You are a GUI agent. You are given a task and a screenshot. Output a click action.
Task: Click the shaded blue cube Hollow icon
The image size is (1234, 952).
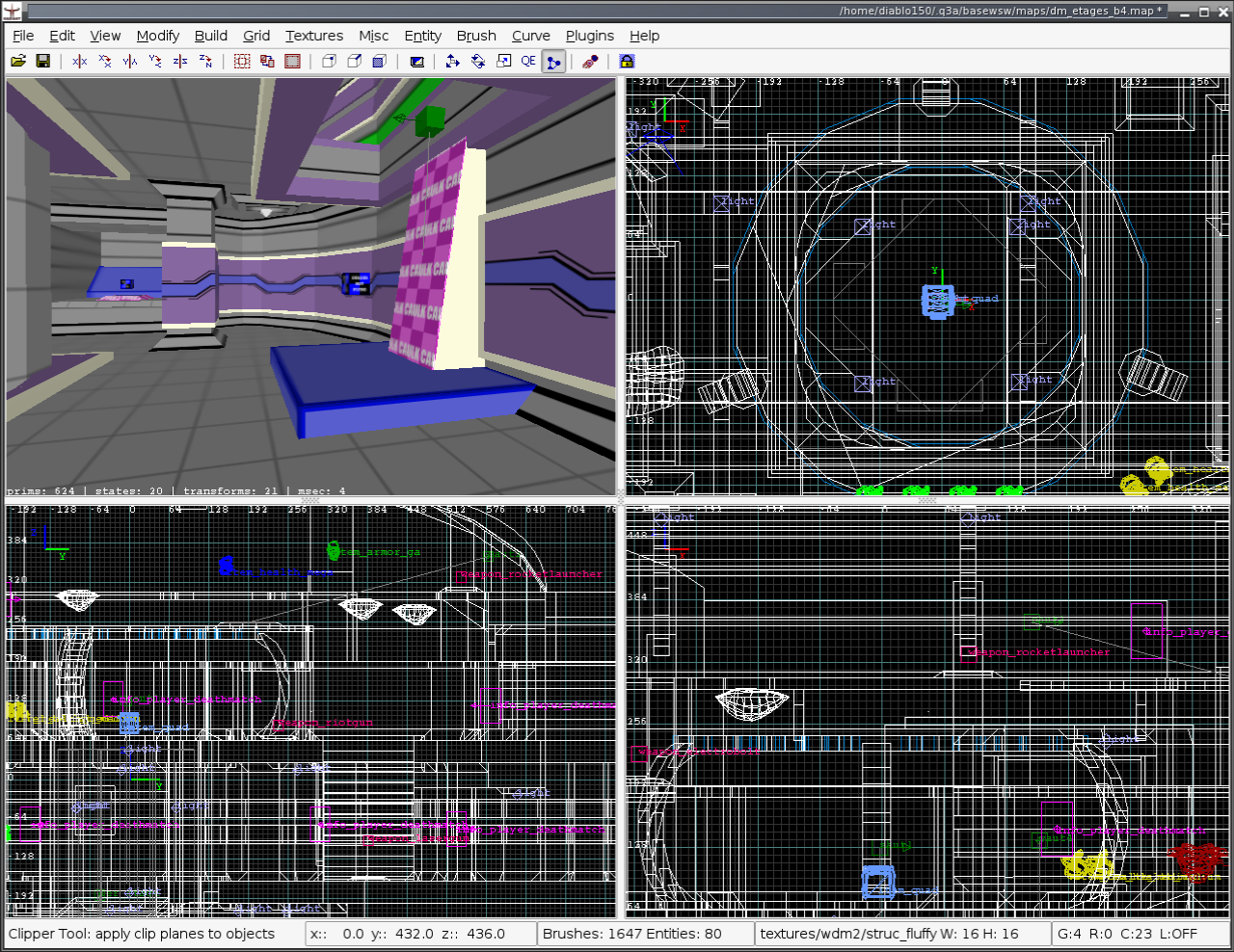(379, 61)
